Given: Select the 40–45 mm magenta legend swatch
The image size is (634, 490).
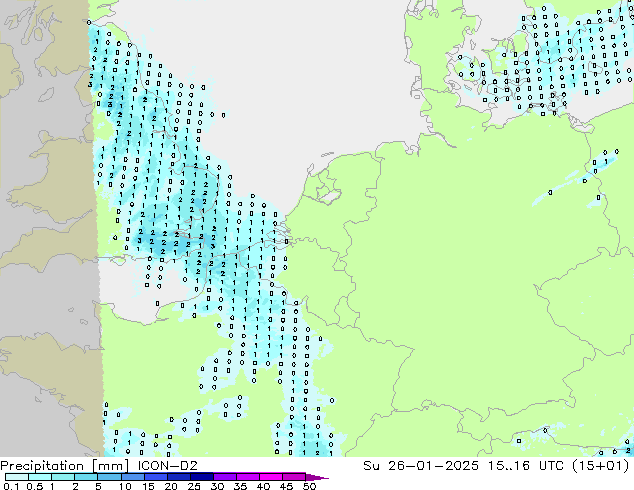Looking at the screenshot, I should point(271,477).
